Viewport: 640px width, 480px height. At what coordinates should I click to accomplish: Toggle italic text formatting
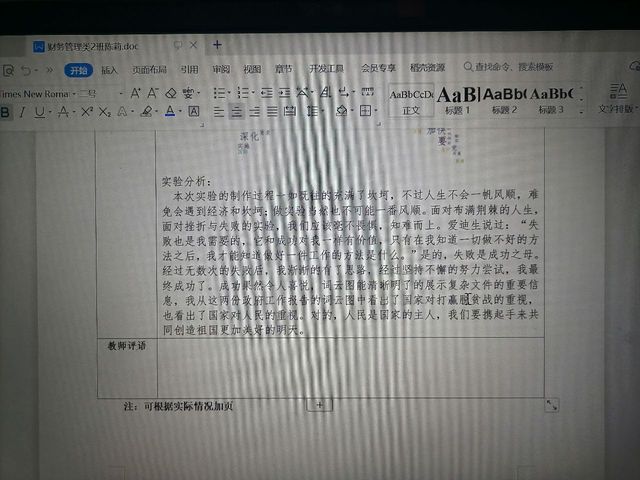coord(21,112)
